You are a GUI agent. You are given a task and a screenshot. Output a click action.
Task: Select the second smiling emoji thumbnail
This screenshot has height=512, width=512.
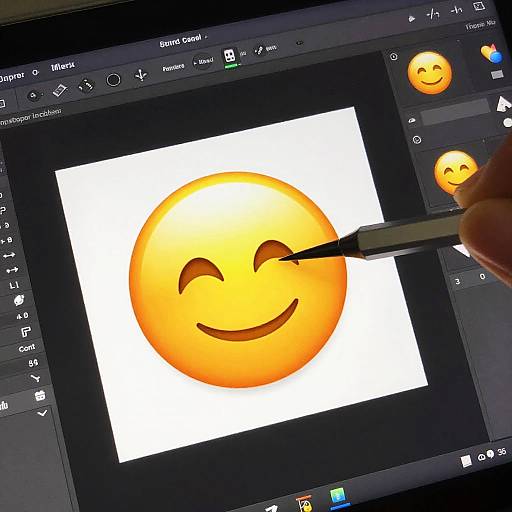coord(455,173)
